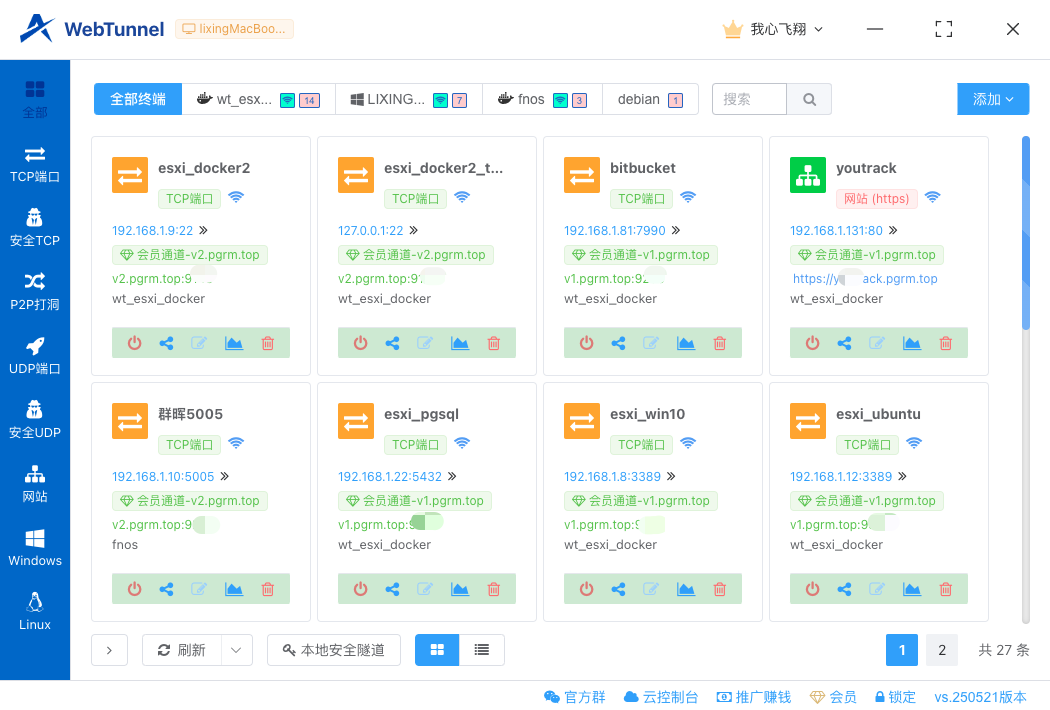Click the 搜索 input field
This screenshot has height=710, width=1050.
(x=749, y=99)
